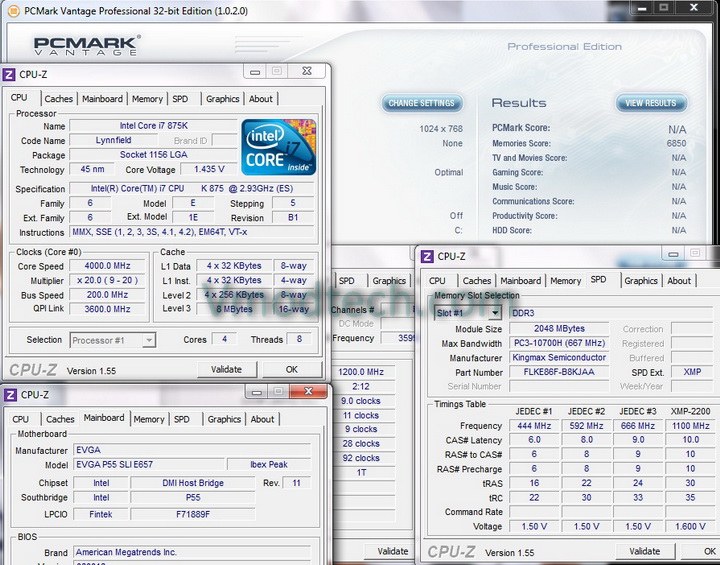Open Memory tab in top CPU-Z window

point(147,99)
